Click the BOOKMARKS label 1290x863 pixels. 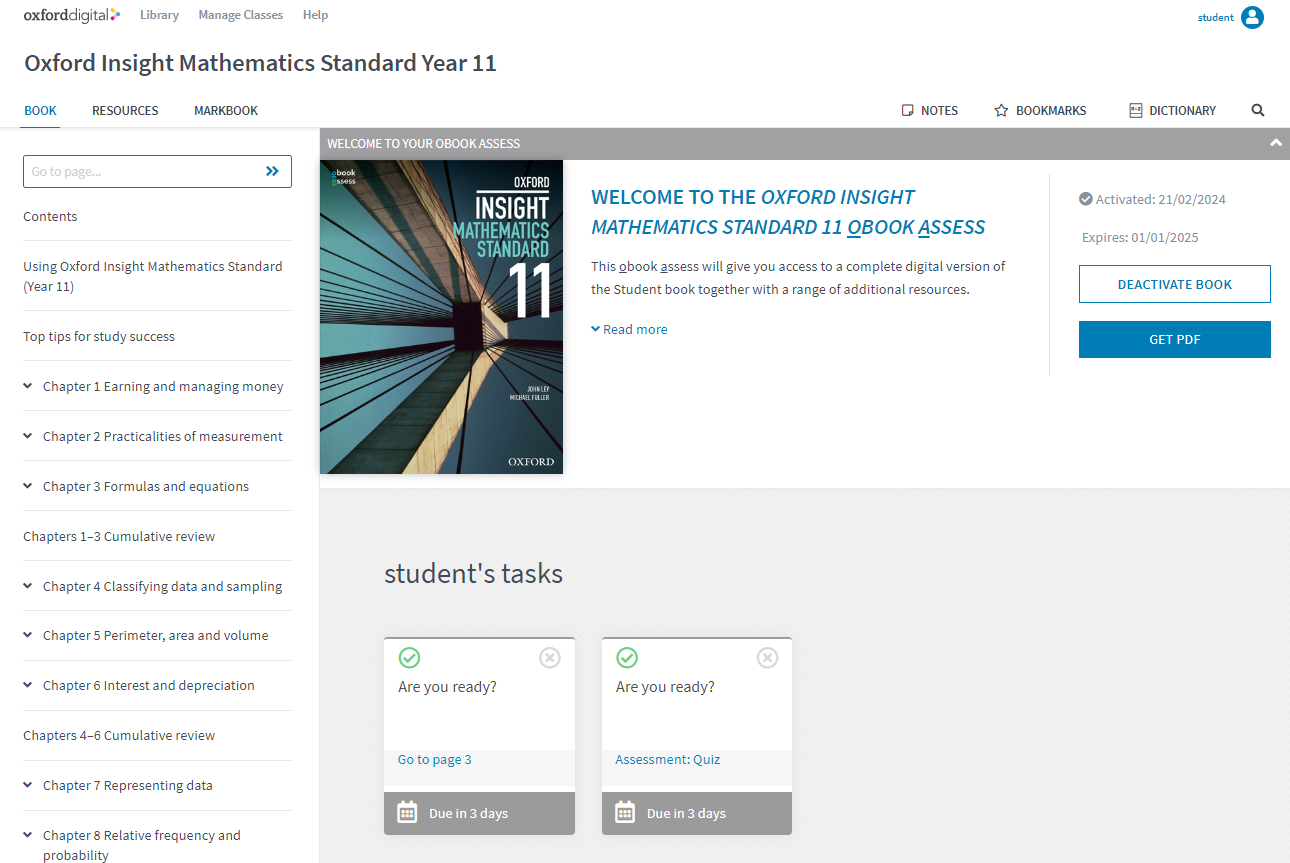click(x=1051, y=111)
